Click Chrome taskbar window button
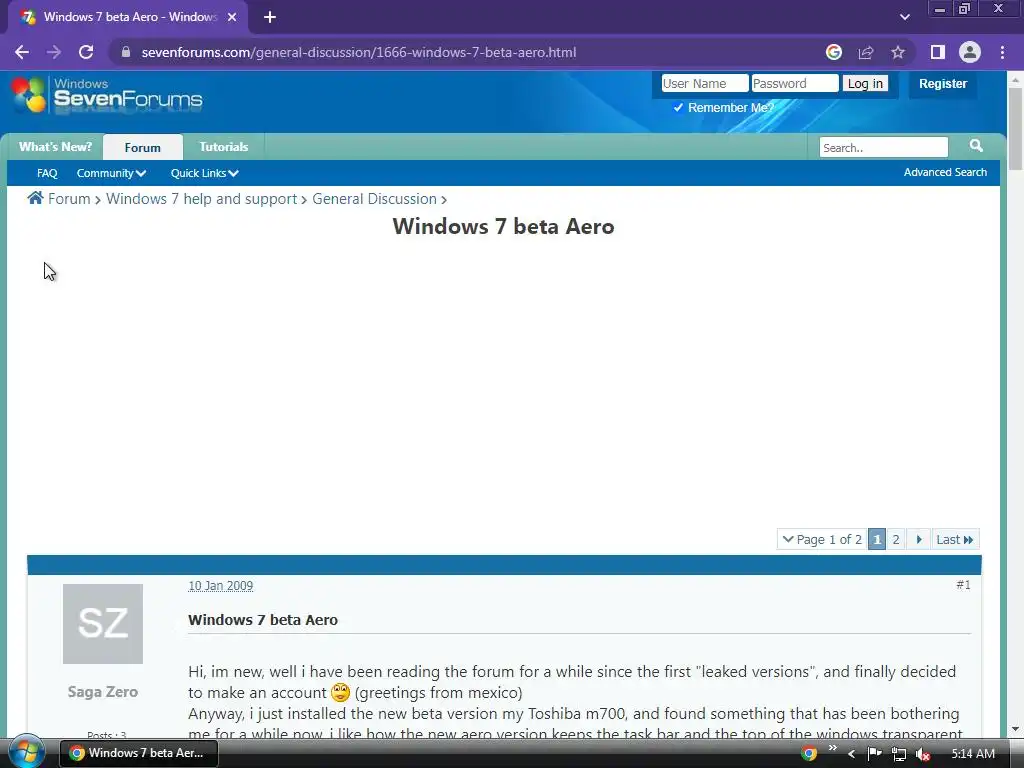This screenshot has height=768, width=1024. (138, 753)
